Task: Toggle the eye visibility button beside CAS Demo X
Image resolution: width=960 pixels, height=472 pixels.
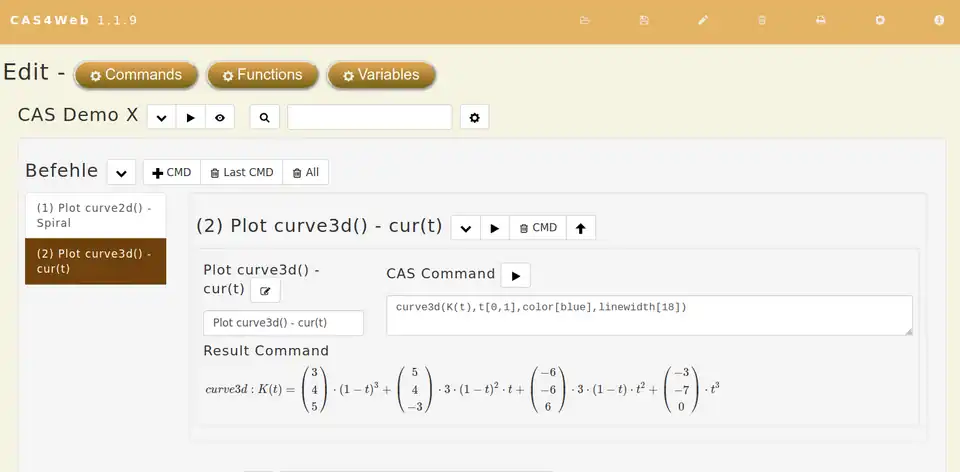Action: pos(220,118)
